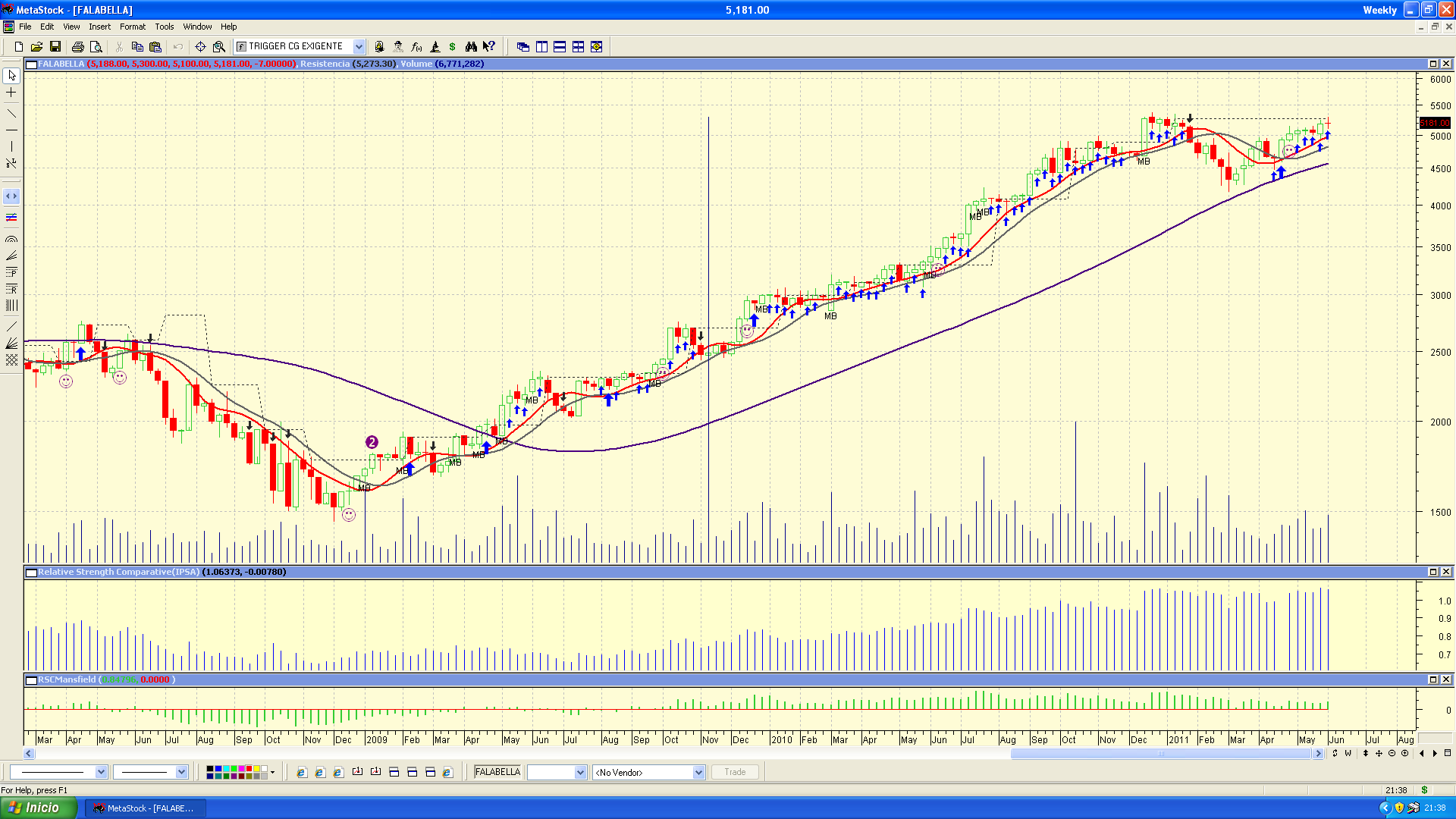Click the Save diskette icon
This screenshot has height=819, width=1456.
(x=55, y=46)
